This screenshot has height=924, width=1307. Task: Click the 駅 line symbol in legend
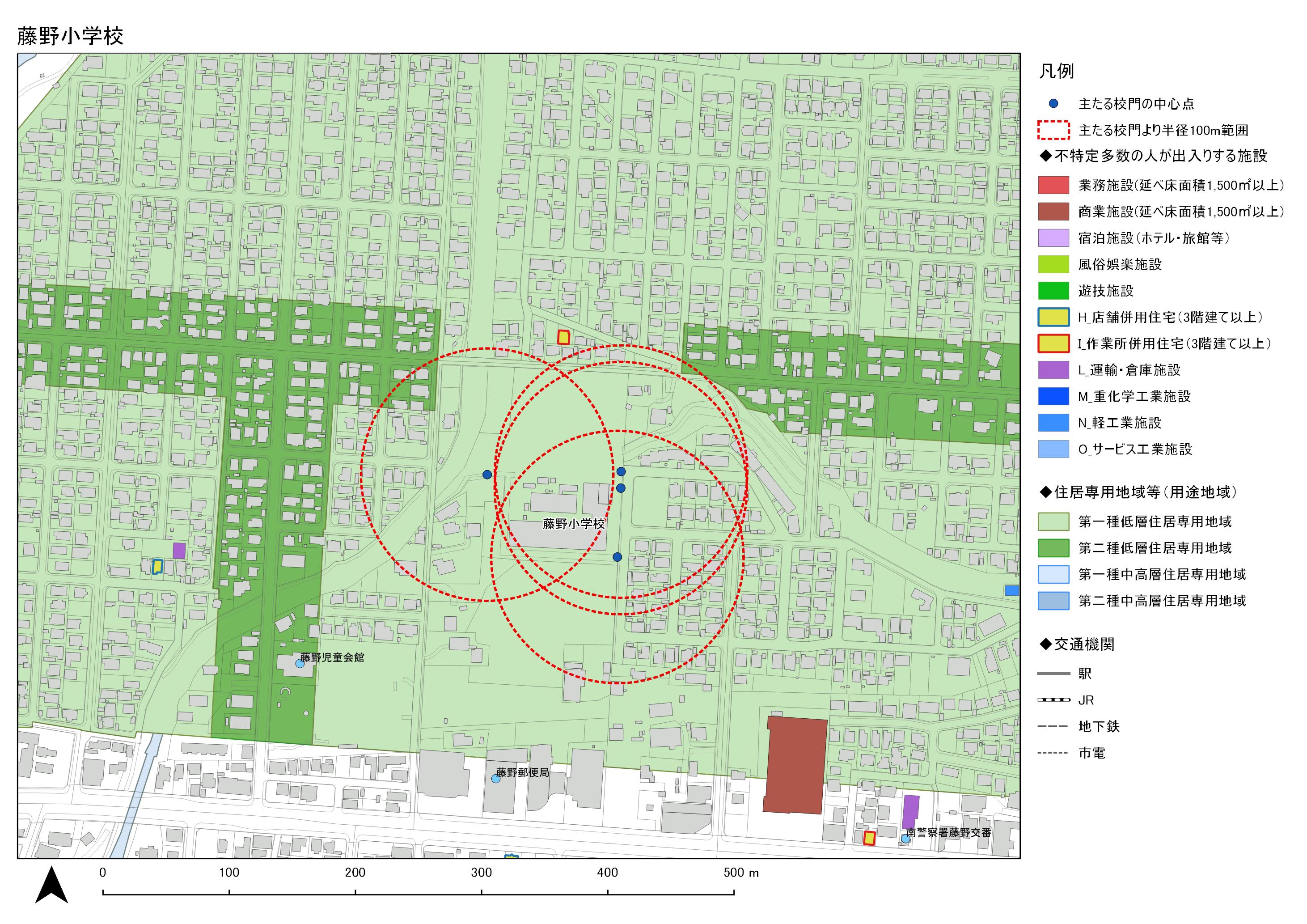[1053, 674]
